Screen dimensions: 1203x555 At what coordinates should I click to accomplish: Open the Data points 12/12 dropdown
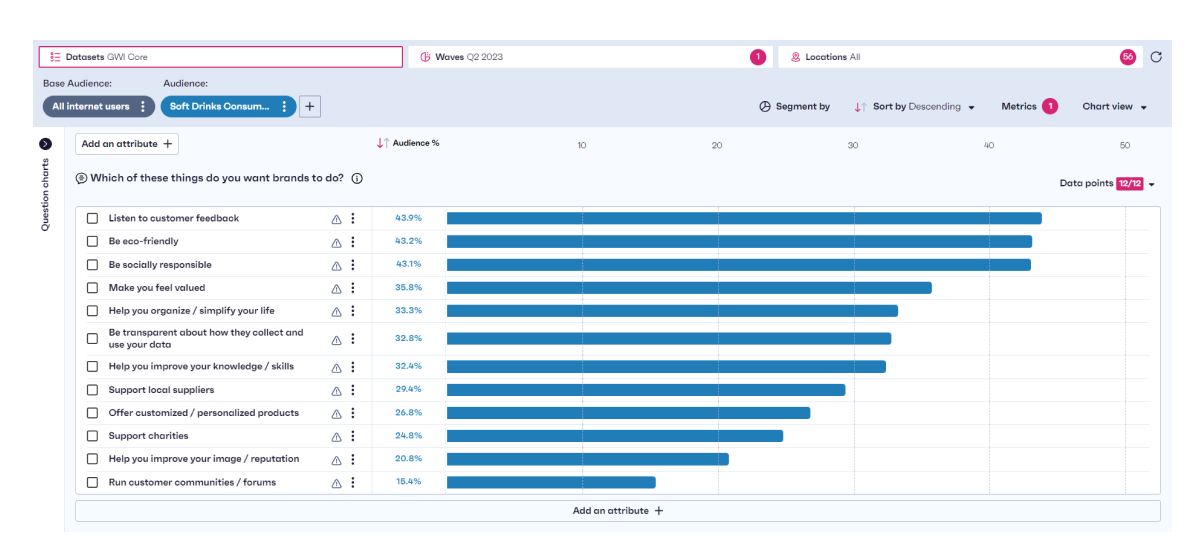coord(1107,184)
